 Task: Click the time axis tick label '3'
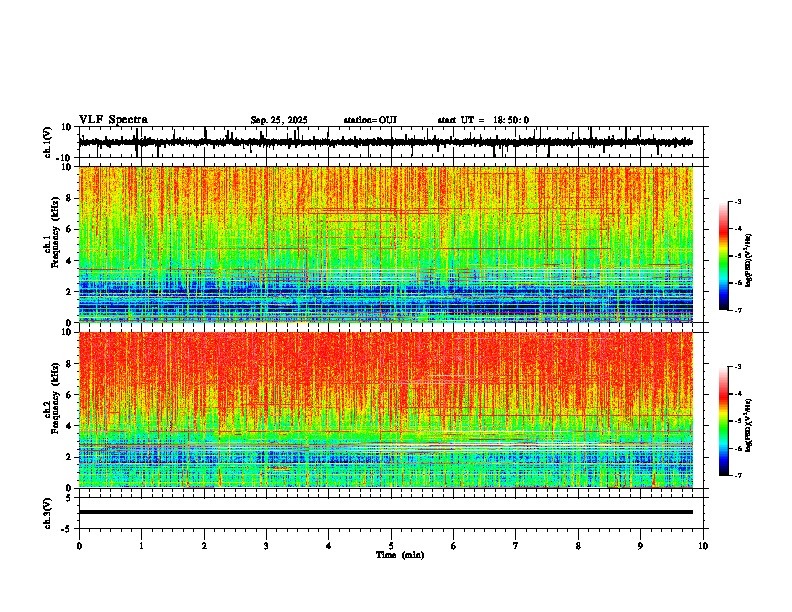(266, 546)
